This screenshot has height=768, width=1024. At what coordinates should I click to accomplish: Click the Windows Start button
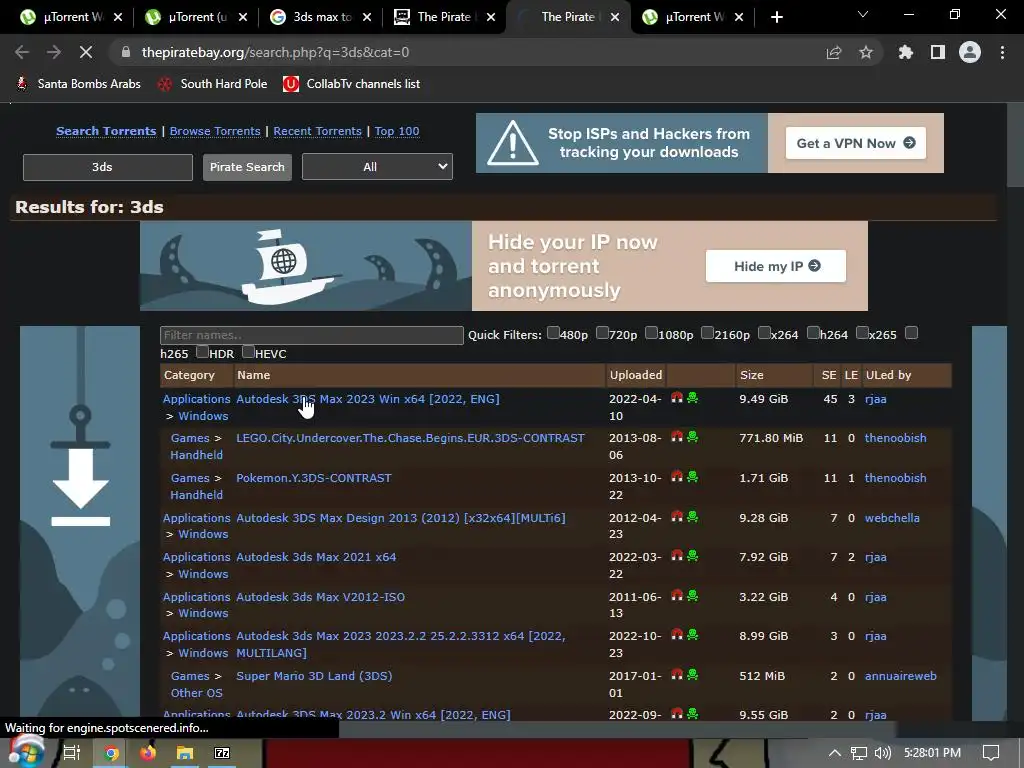point(25,752)
